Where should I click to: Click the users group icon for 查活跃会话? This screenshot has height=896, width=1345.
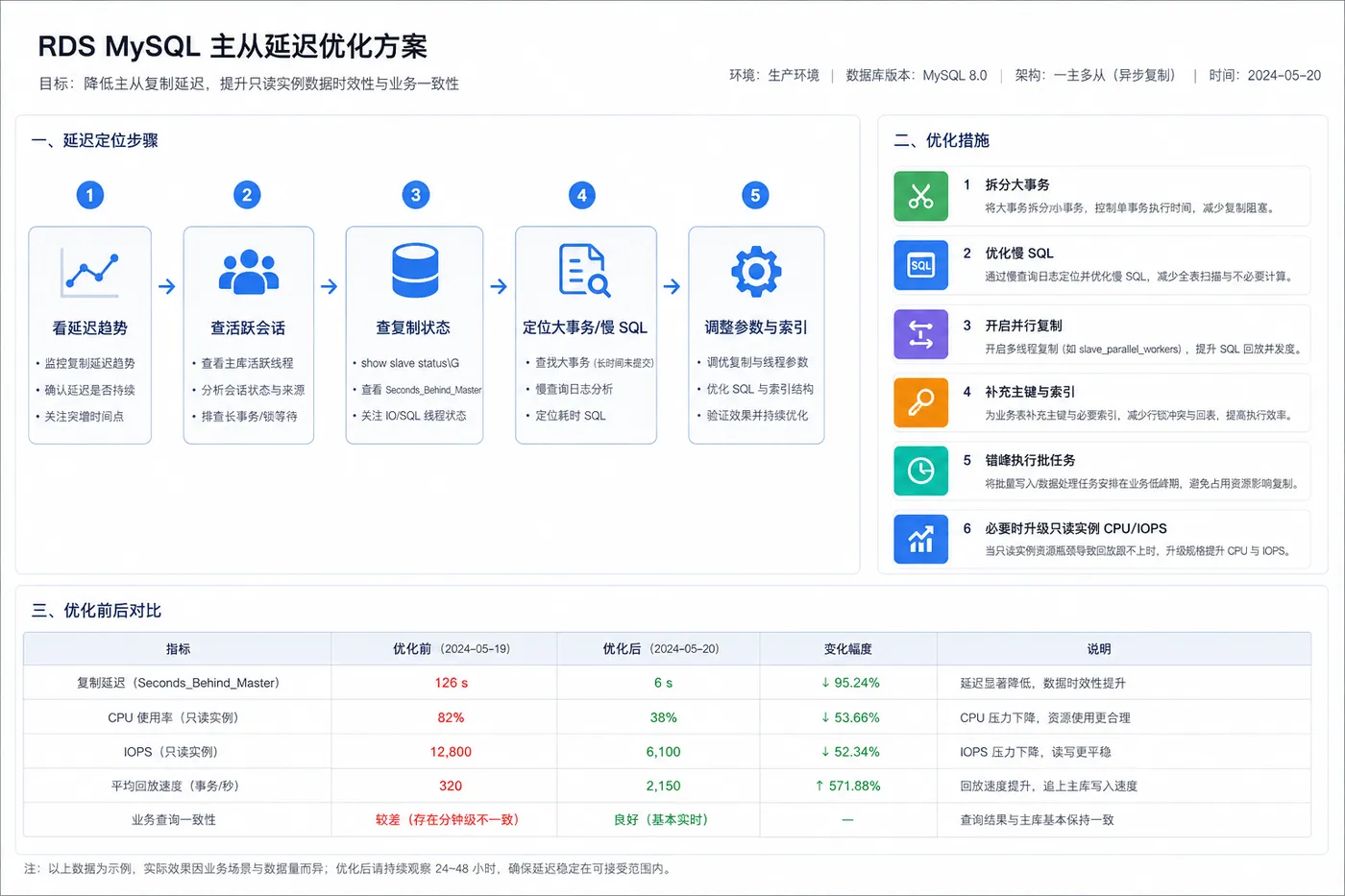[249, 272]
